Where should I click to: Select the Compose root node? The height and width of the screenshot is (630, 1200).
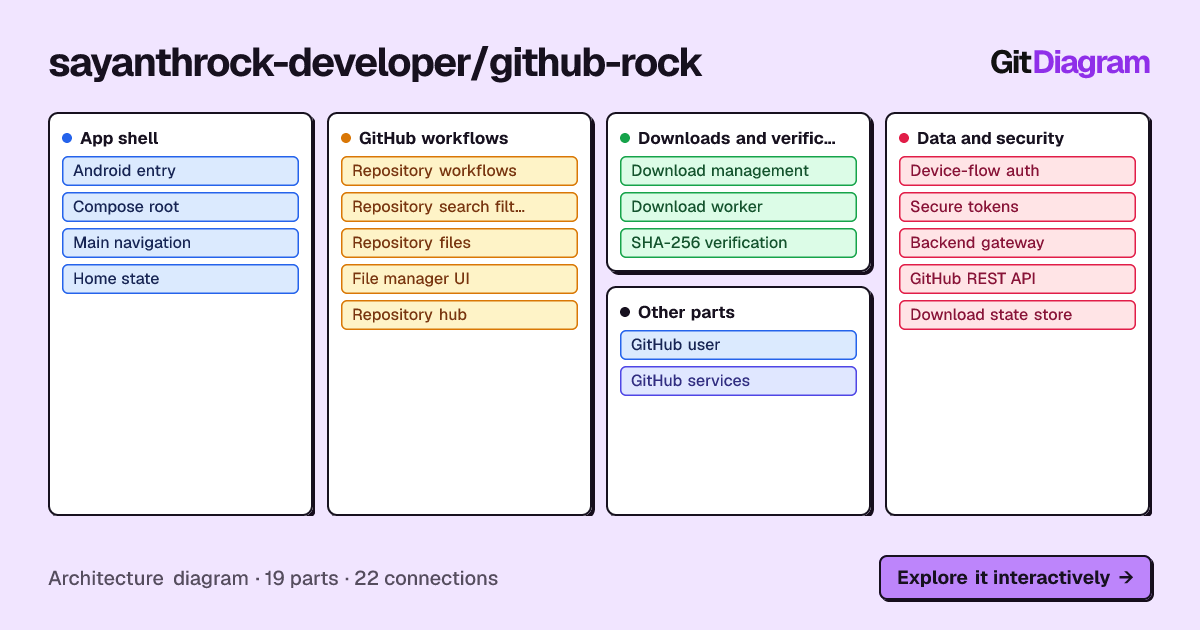tap(180, 207)
